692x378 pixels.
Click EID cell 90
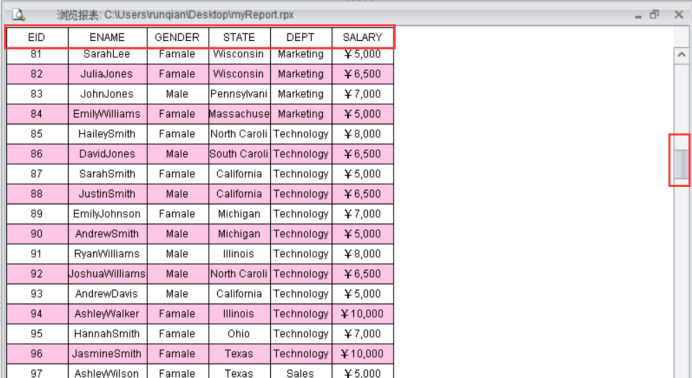[x=37, y=234]
